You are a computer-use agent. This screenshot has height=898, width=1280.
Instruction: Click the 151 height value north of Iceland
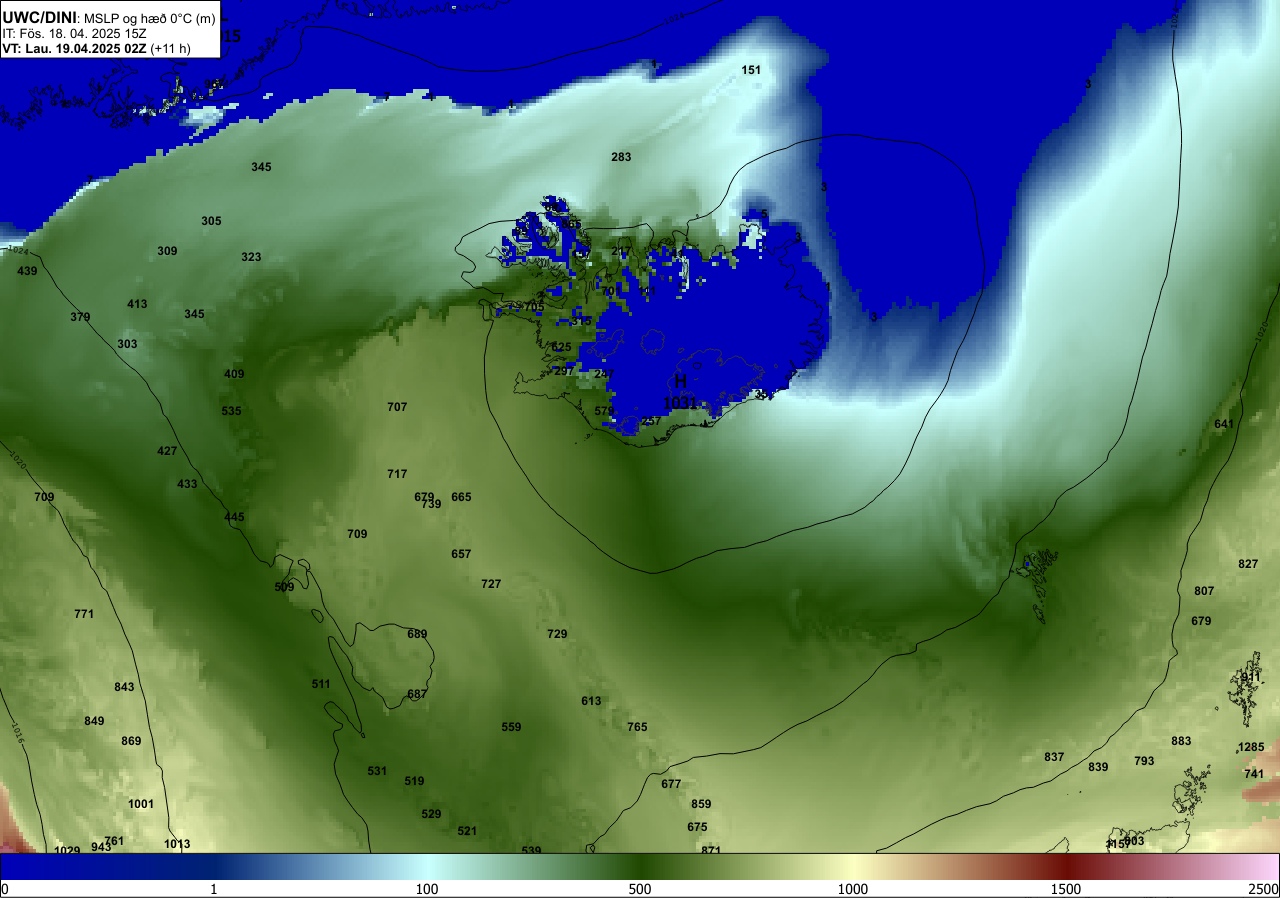click(751, 70)
